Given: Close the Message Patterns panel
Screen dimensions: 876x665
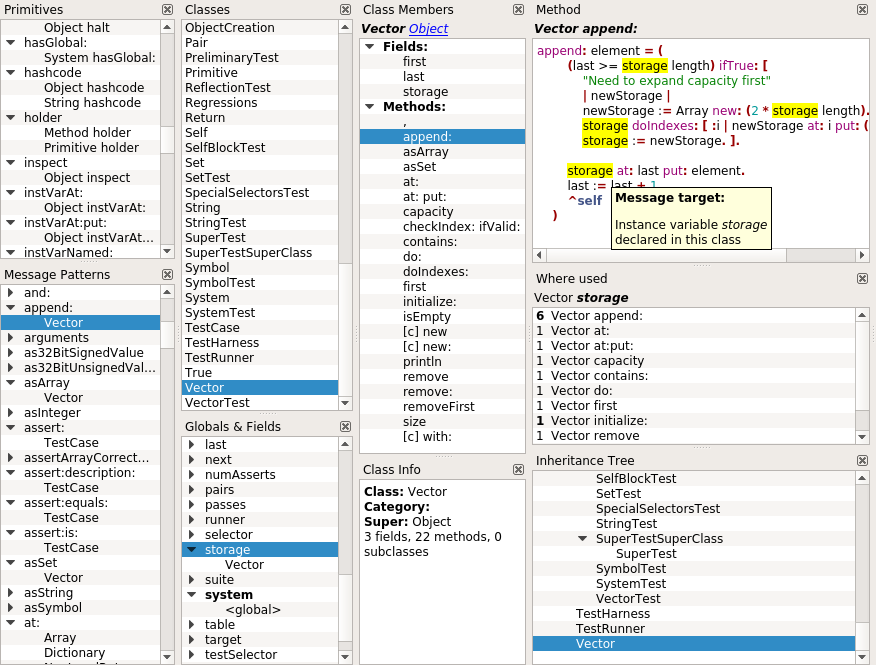Looking at the screenshot, I should point(166,274).
